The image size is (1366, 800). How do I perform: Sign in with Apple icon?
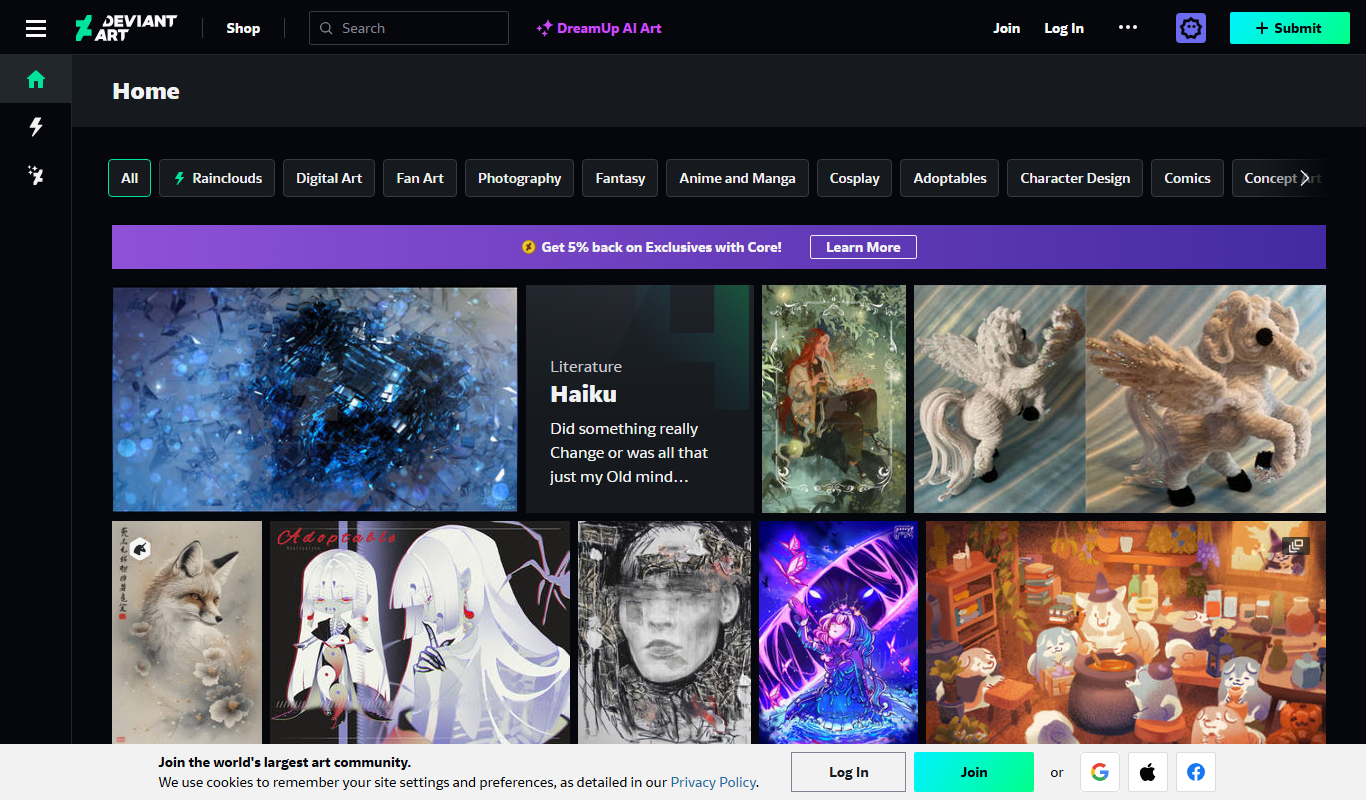[x=1148, y=772]
